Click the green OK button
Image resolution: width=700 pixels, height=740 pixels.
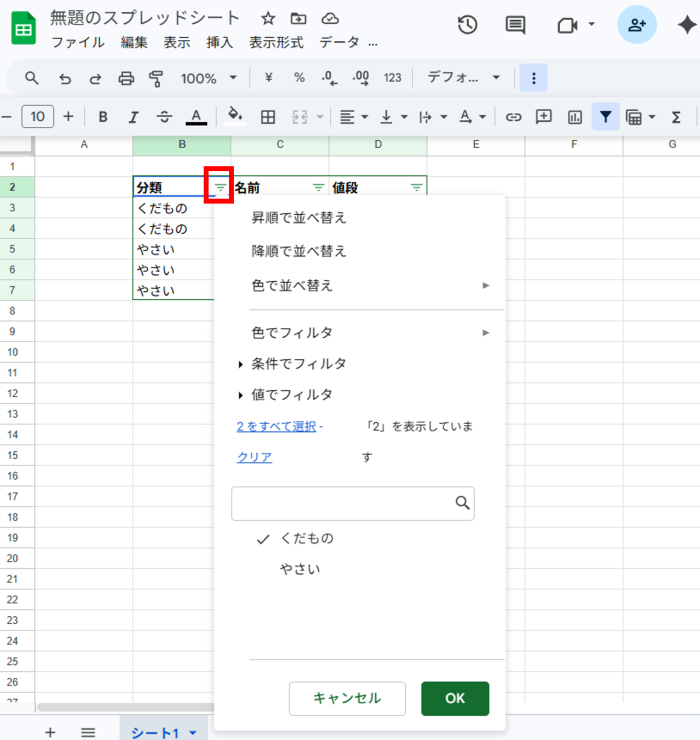(x=454, y=698)
